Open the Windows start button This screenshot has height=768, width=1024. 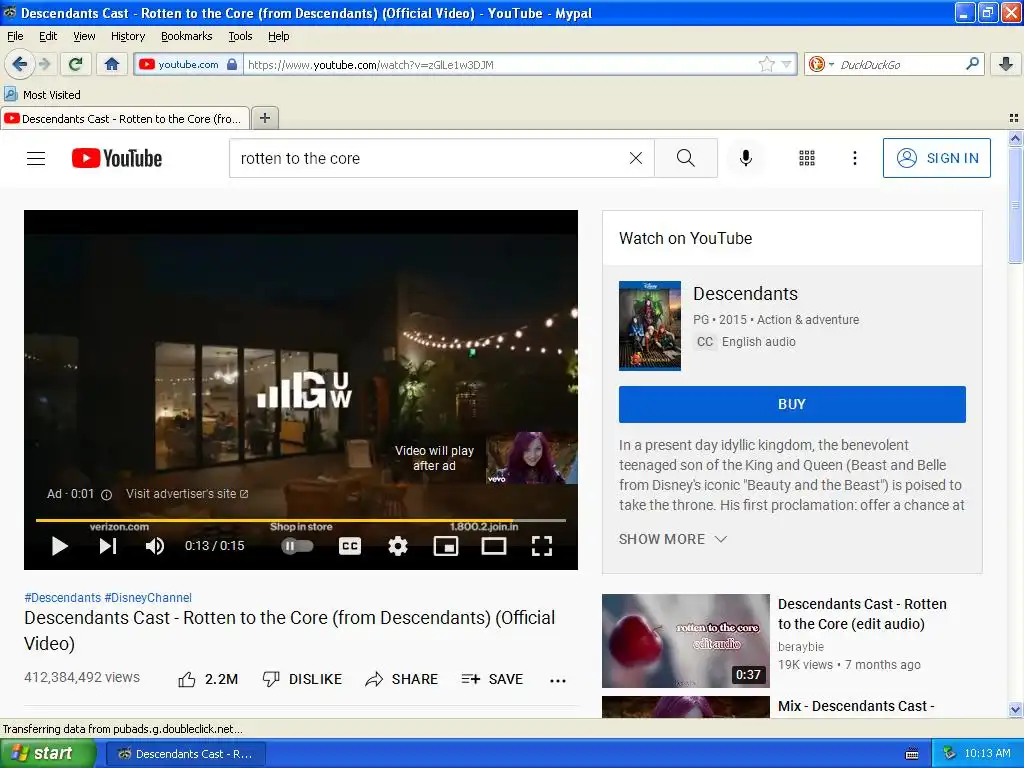pos(48,753)
